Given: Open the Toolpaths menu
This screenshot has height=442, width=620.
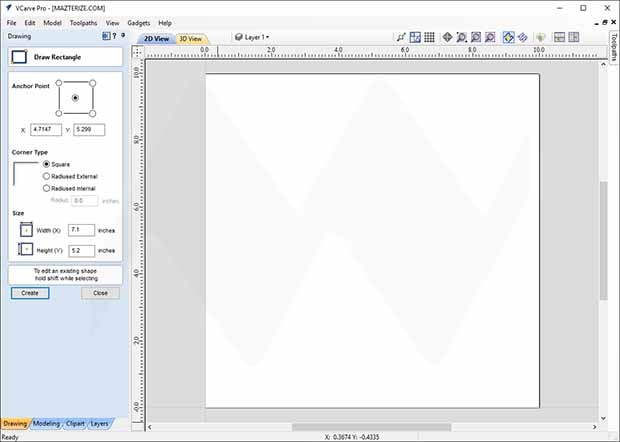Looking at the screenshot, I should pyautogui.click(x=83, y=22).
